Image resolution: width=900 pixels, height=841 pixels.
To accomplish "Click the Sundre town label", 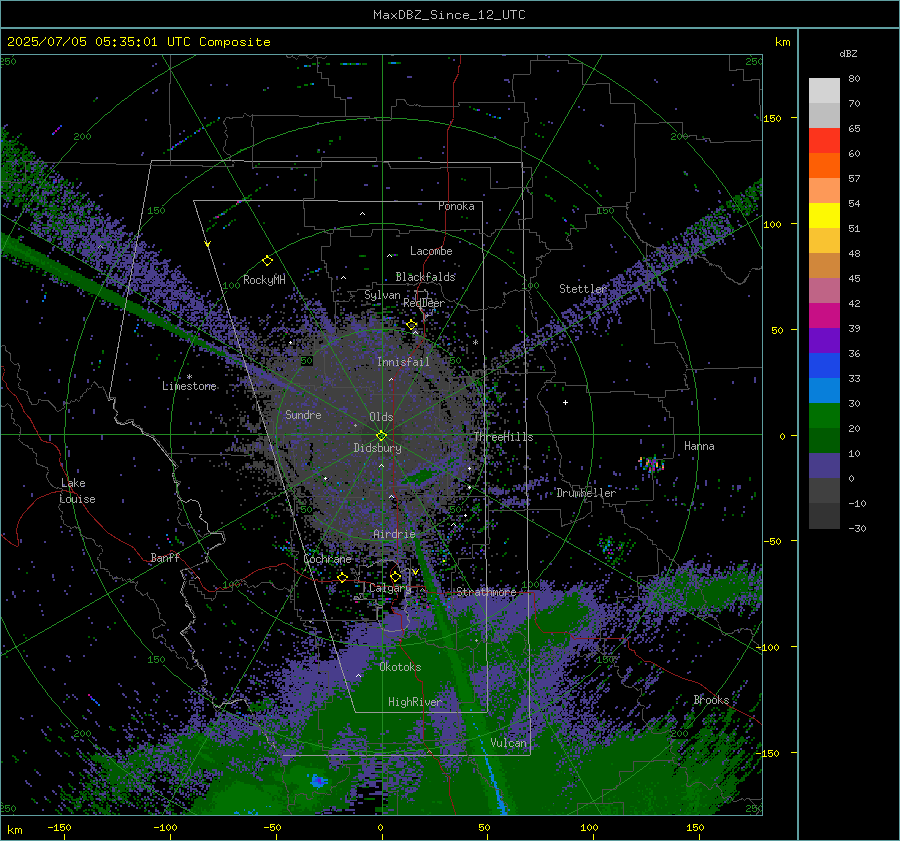I will click(x=303, y=415).
